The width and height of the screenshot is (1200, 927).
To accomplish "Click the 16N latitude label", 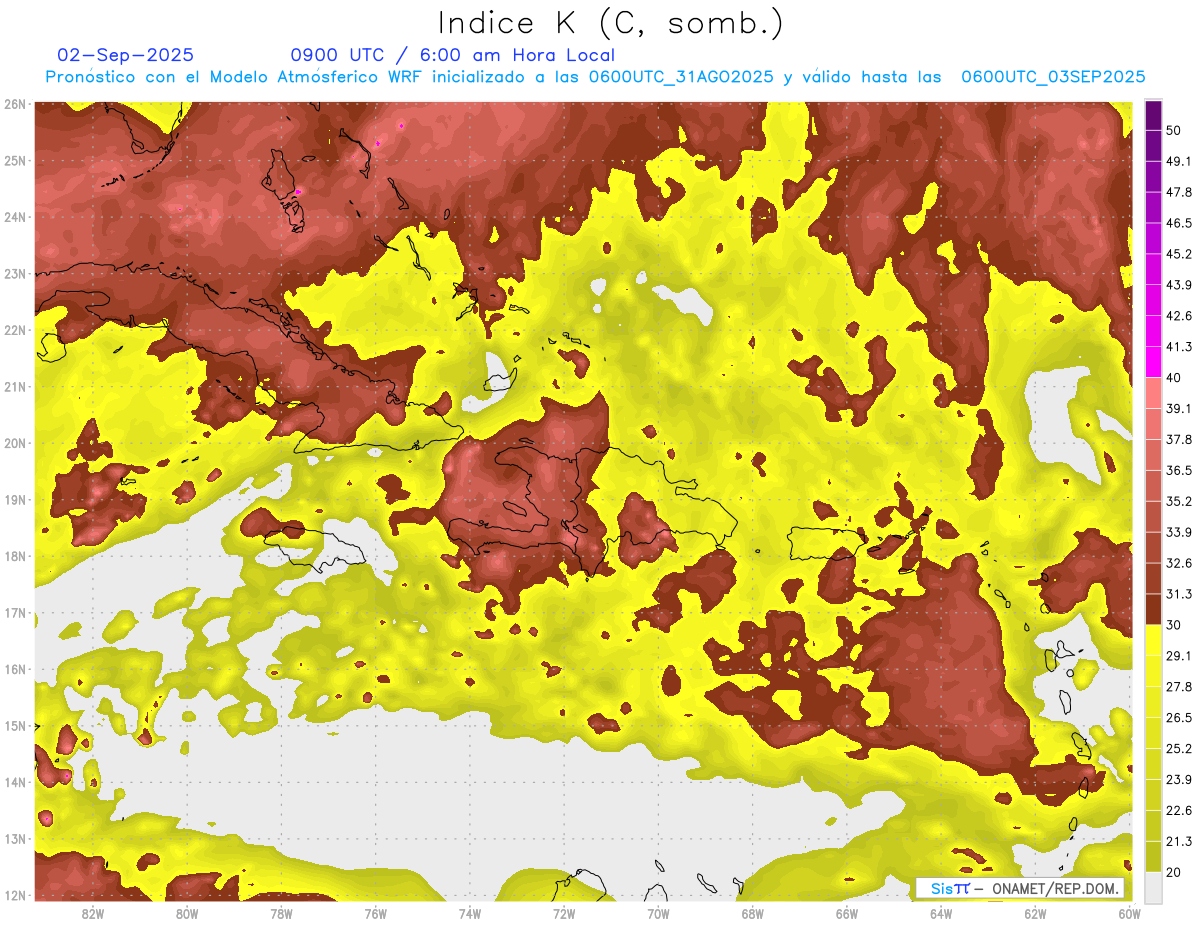I will [15, 669].
